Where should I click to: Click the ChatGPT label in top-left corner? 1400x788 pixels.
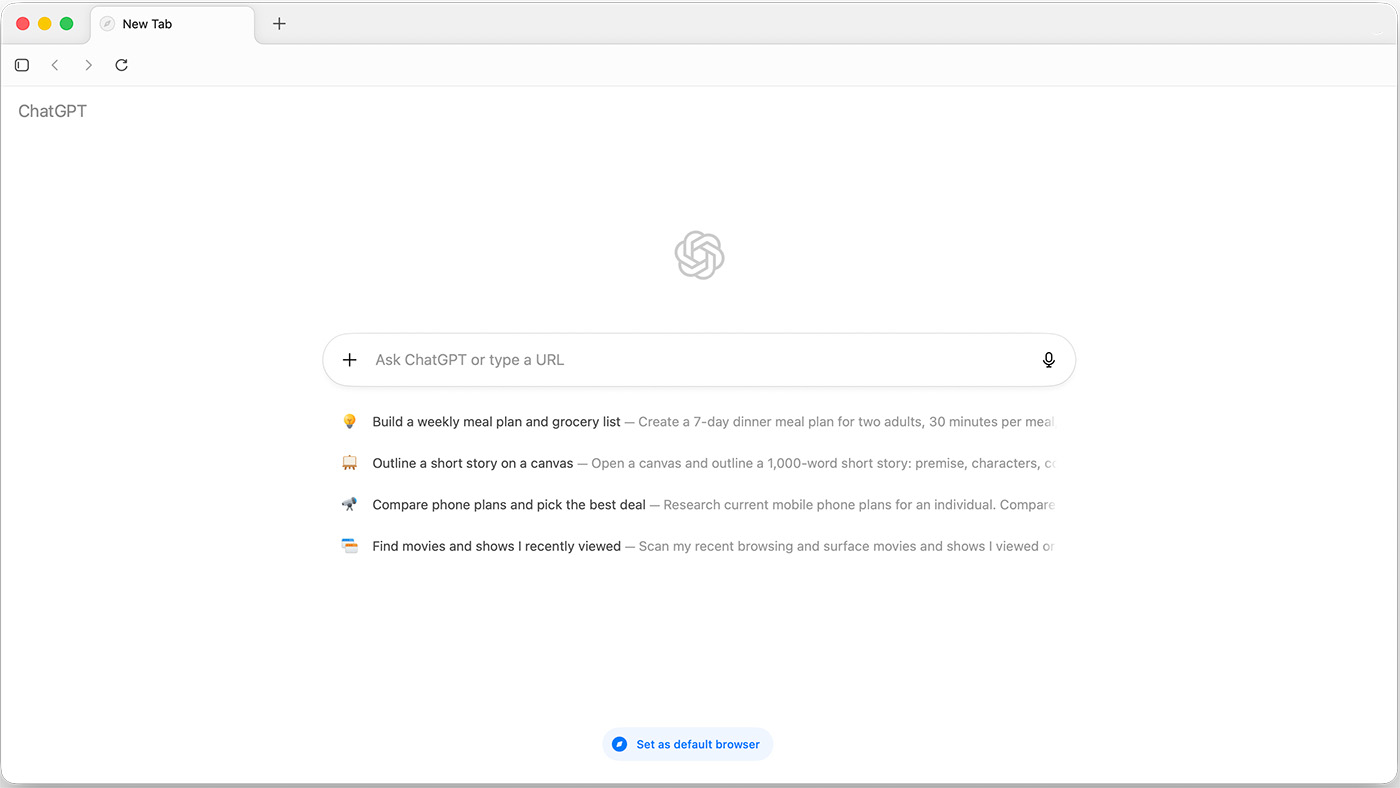[52, 111]
